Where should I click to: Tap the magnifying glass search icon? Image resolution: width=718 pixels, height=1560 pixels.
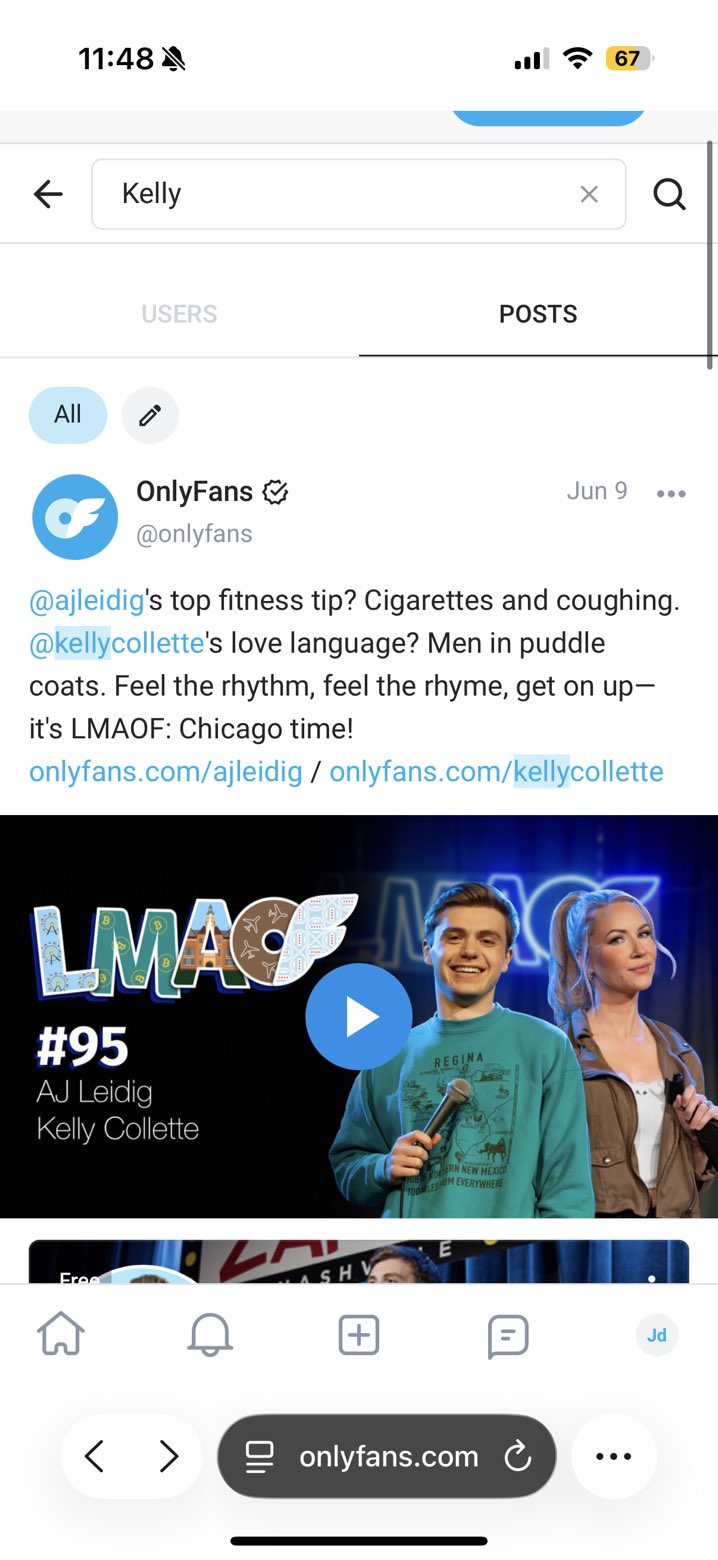click(x=669, y=194)
